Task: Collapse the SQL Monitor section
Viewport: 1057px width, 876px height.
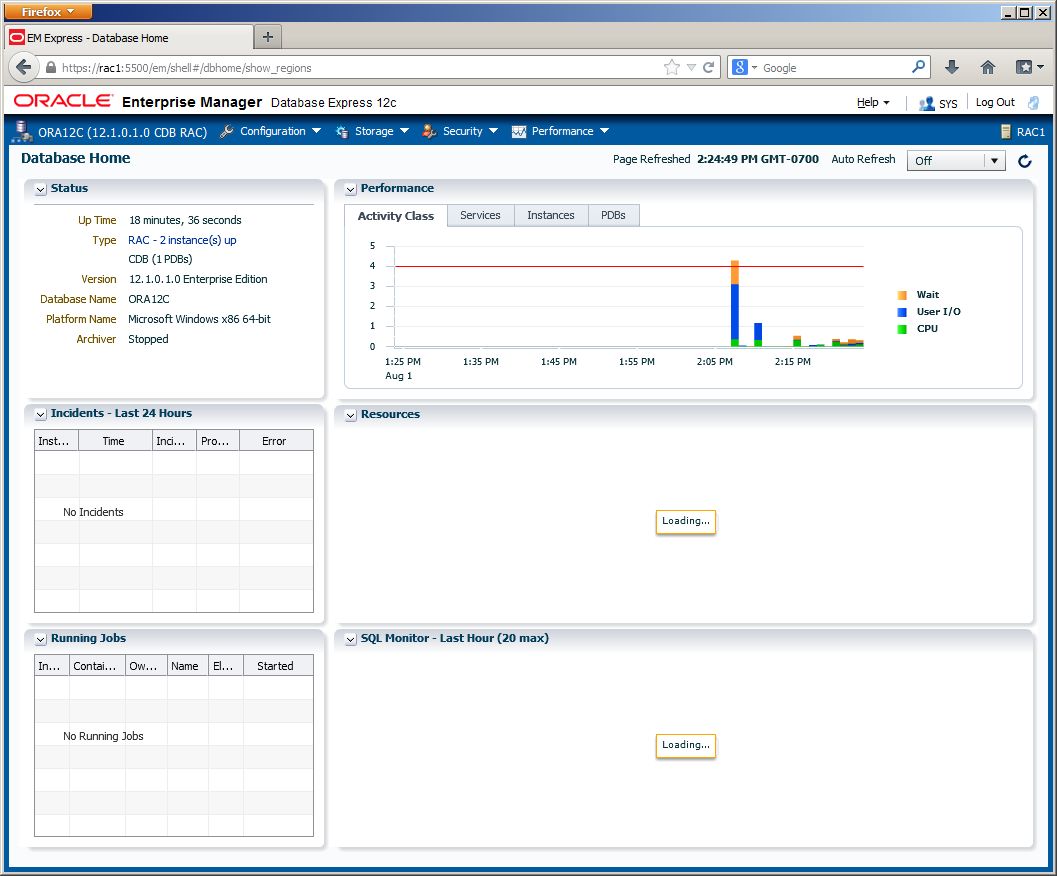Action: click(351, 639)
